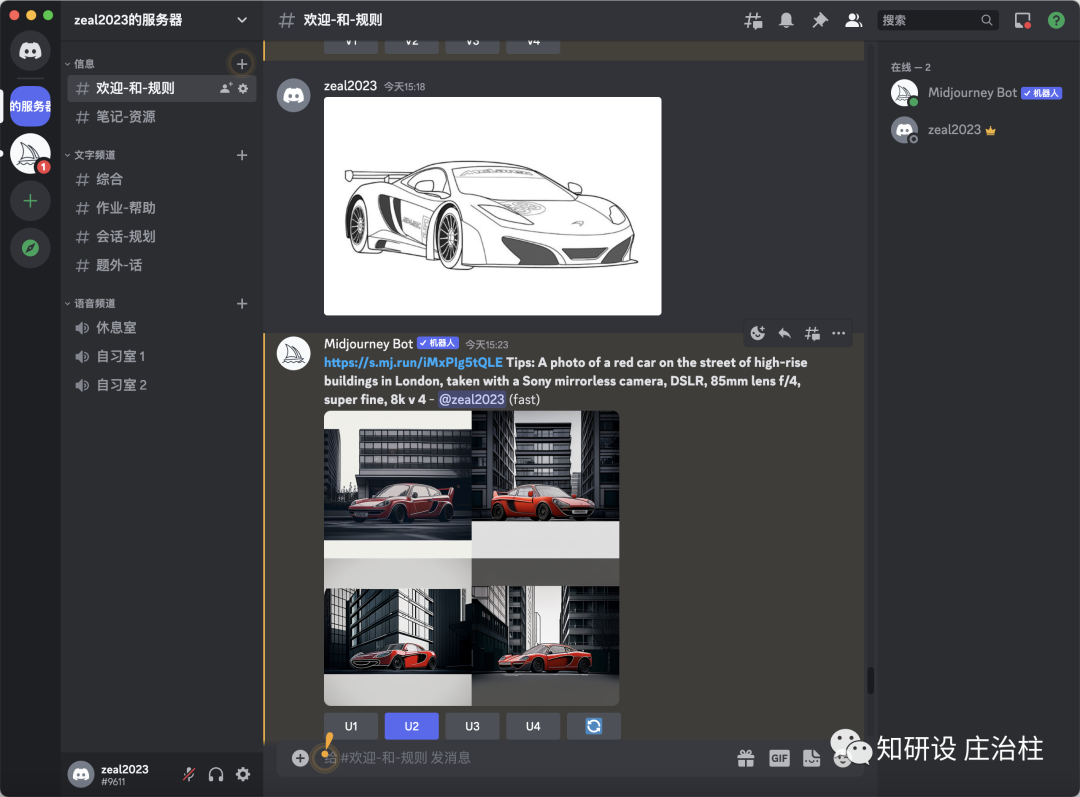Click the re-roll refresh button
Screen dimensions: 1080x797
click(594, 726)
